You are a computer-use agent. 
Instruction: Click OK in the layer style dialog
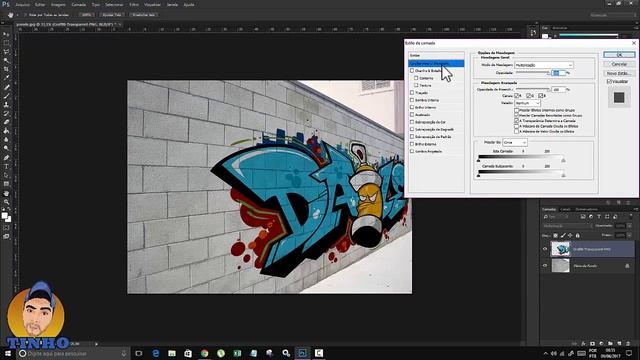619,55
